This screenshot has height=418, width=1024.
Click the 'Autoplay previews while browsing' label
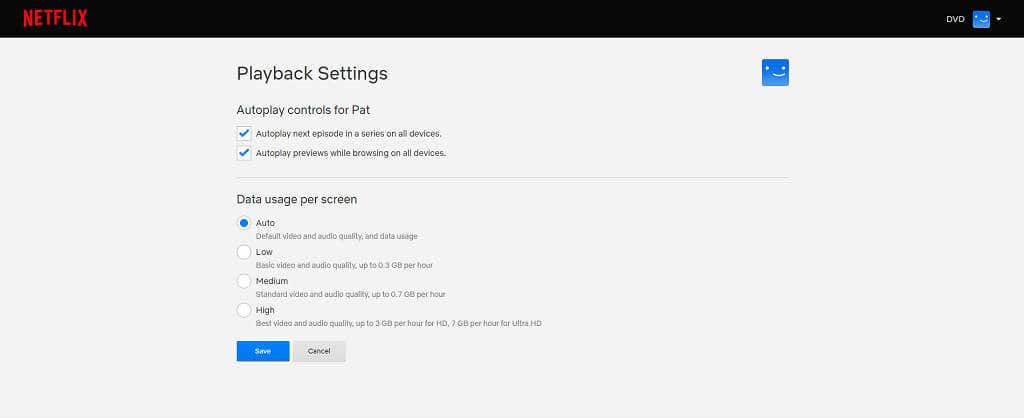pyautogui.click(x=350, y=153)
